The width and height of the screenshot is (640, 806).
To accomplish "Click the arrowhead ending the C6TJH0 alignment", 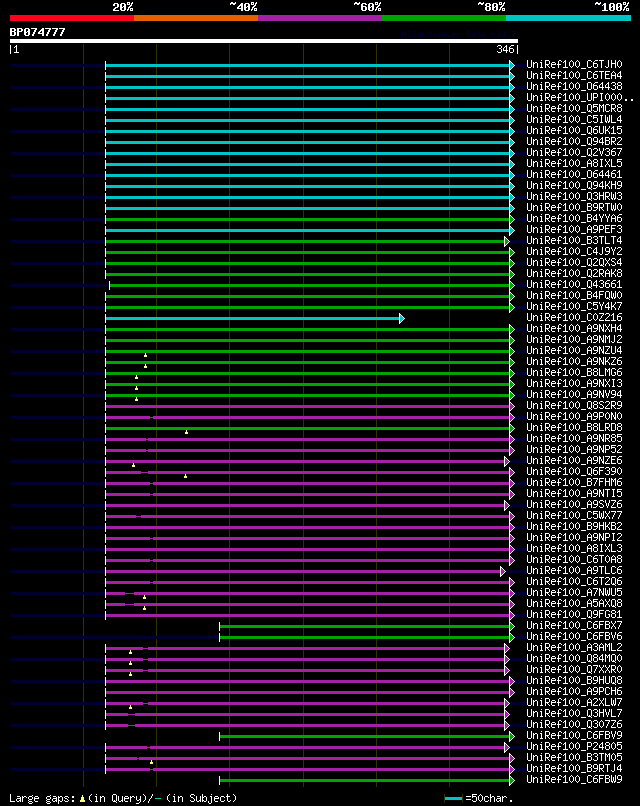I will coord(512,65).
